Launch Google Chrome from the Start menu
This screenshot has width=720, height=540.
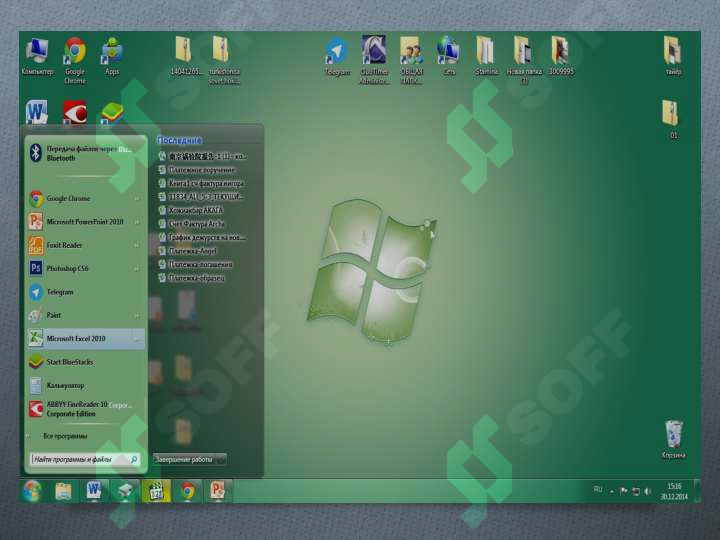click(x=85, y=198)
